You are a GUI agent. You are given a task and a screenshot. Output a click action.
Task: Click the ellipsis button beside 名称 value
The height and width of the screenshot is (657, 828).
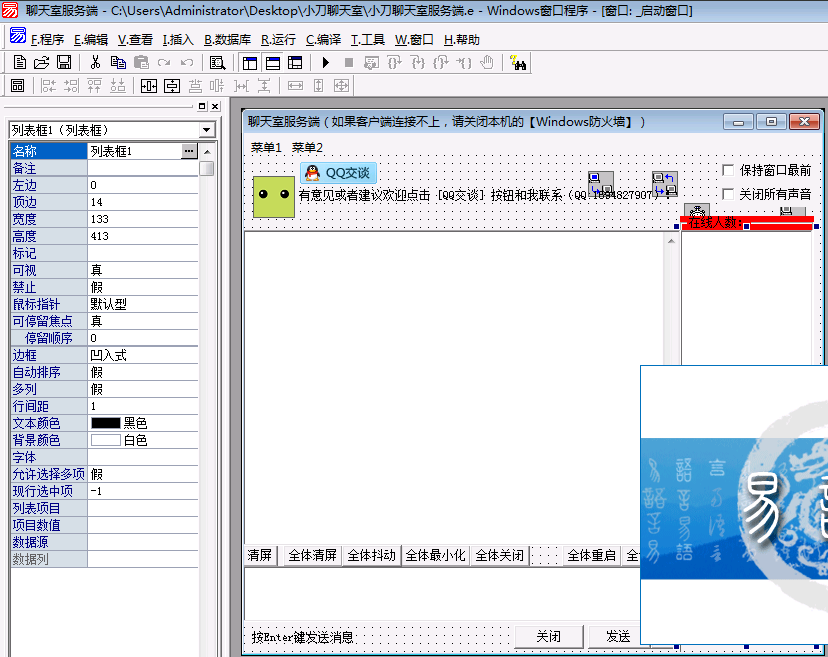(189, 151)
